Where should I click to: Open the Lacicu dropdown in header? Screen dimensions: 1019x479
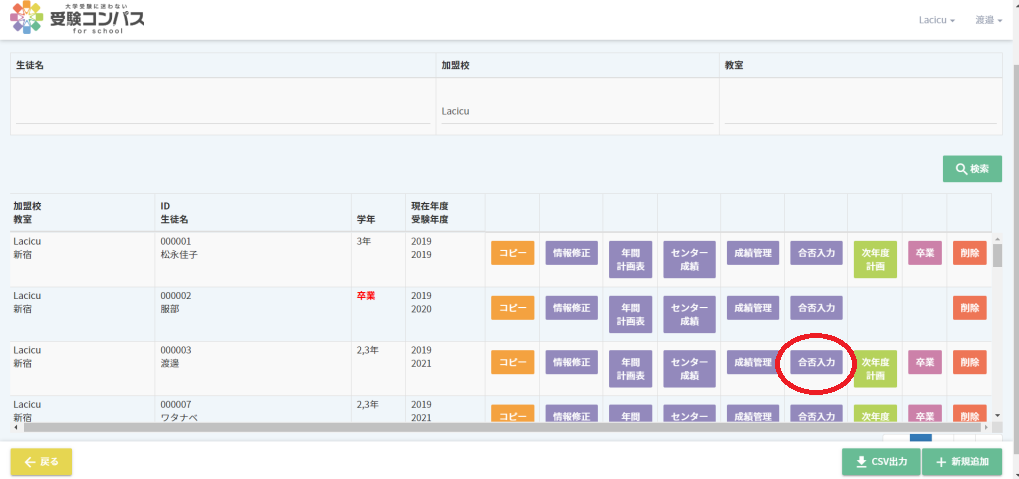(x=937, y=20)
